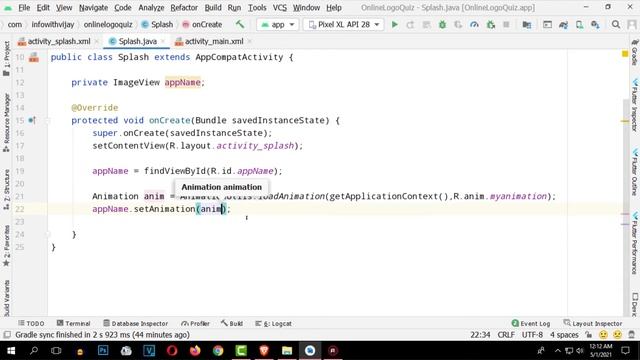The image size is (640, 360).
Task: Open the Event Log
Action: 531,323
